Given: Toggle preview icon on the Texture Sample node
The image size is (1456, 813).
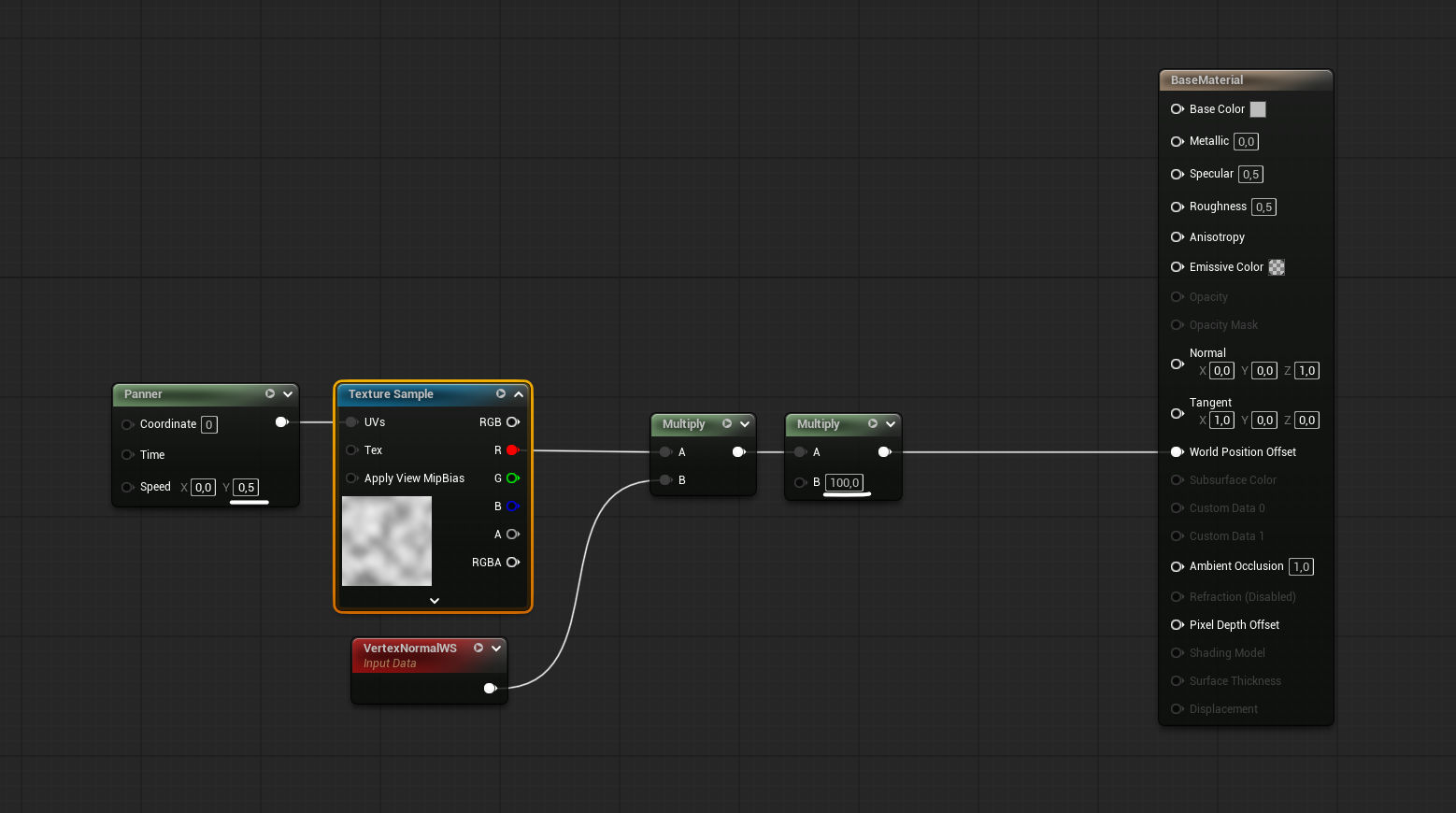Looking at the screenshot, I should [501, 394].
